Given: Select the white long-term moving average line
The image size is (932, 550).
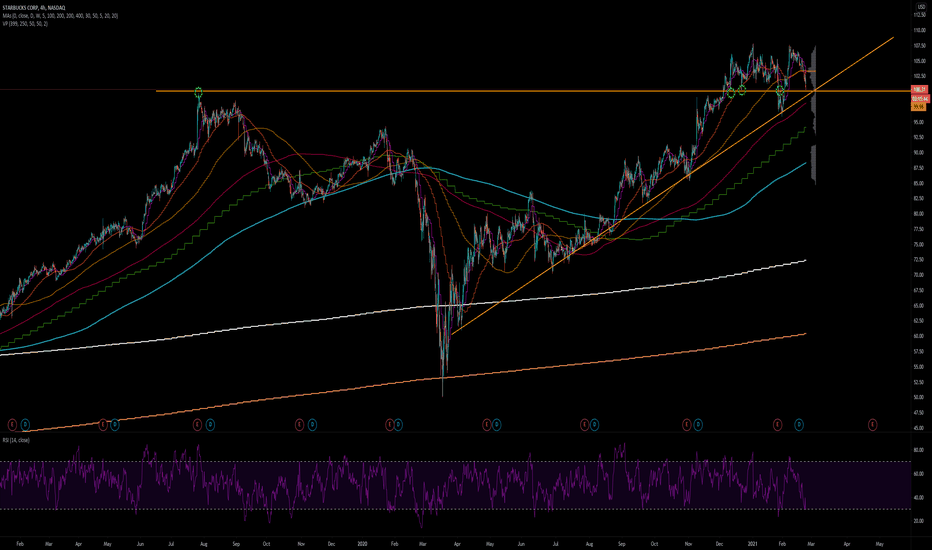Looking at the screenshot, I should click(403, 307).
